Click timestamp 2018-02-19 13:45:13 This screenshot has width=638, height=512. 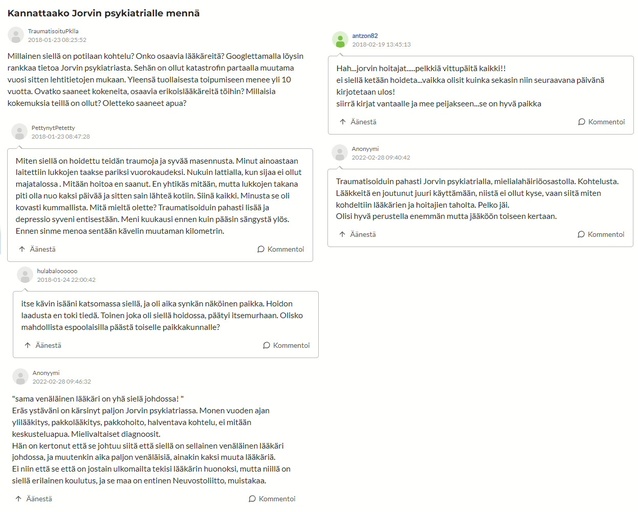382,44
